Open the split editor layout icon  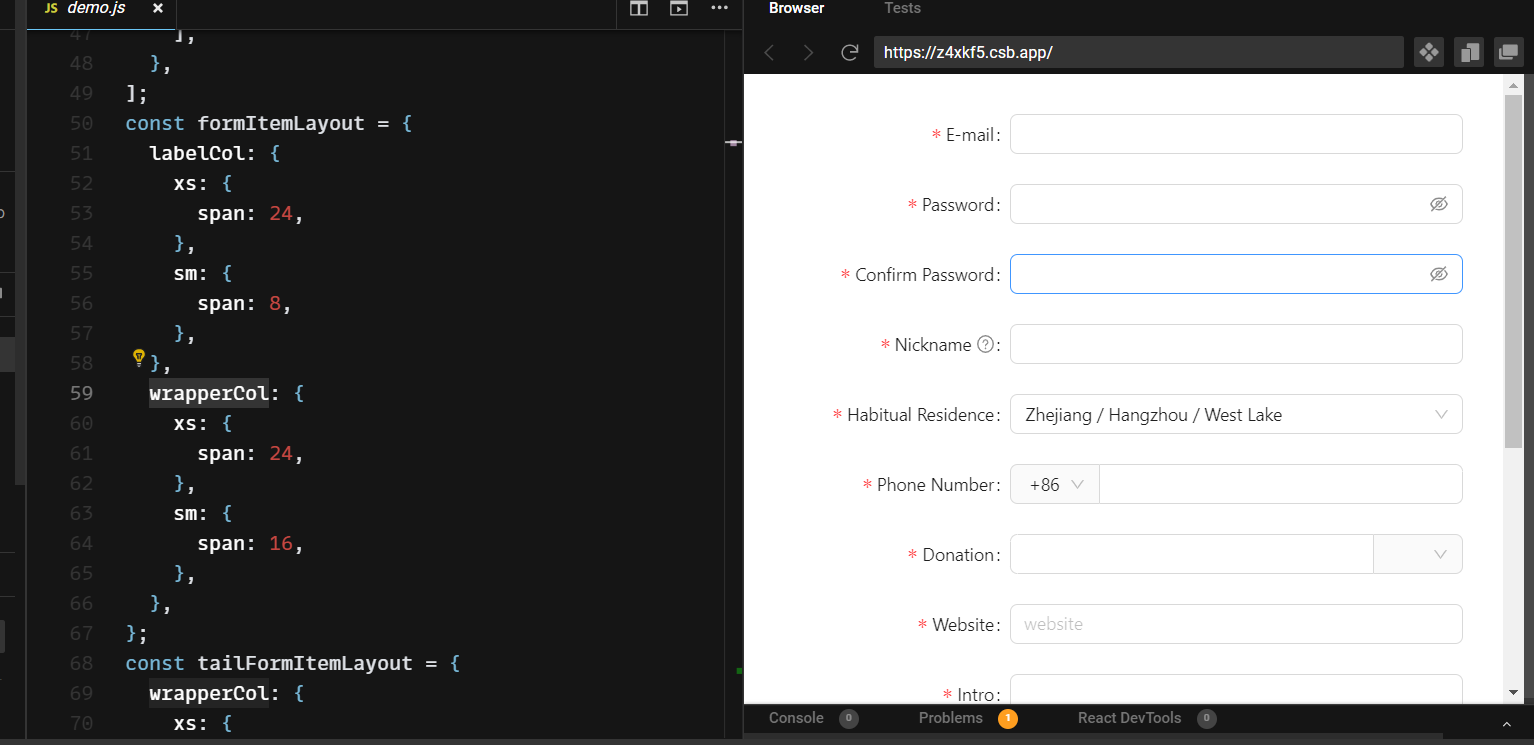click(638, 8)
